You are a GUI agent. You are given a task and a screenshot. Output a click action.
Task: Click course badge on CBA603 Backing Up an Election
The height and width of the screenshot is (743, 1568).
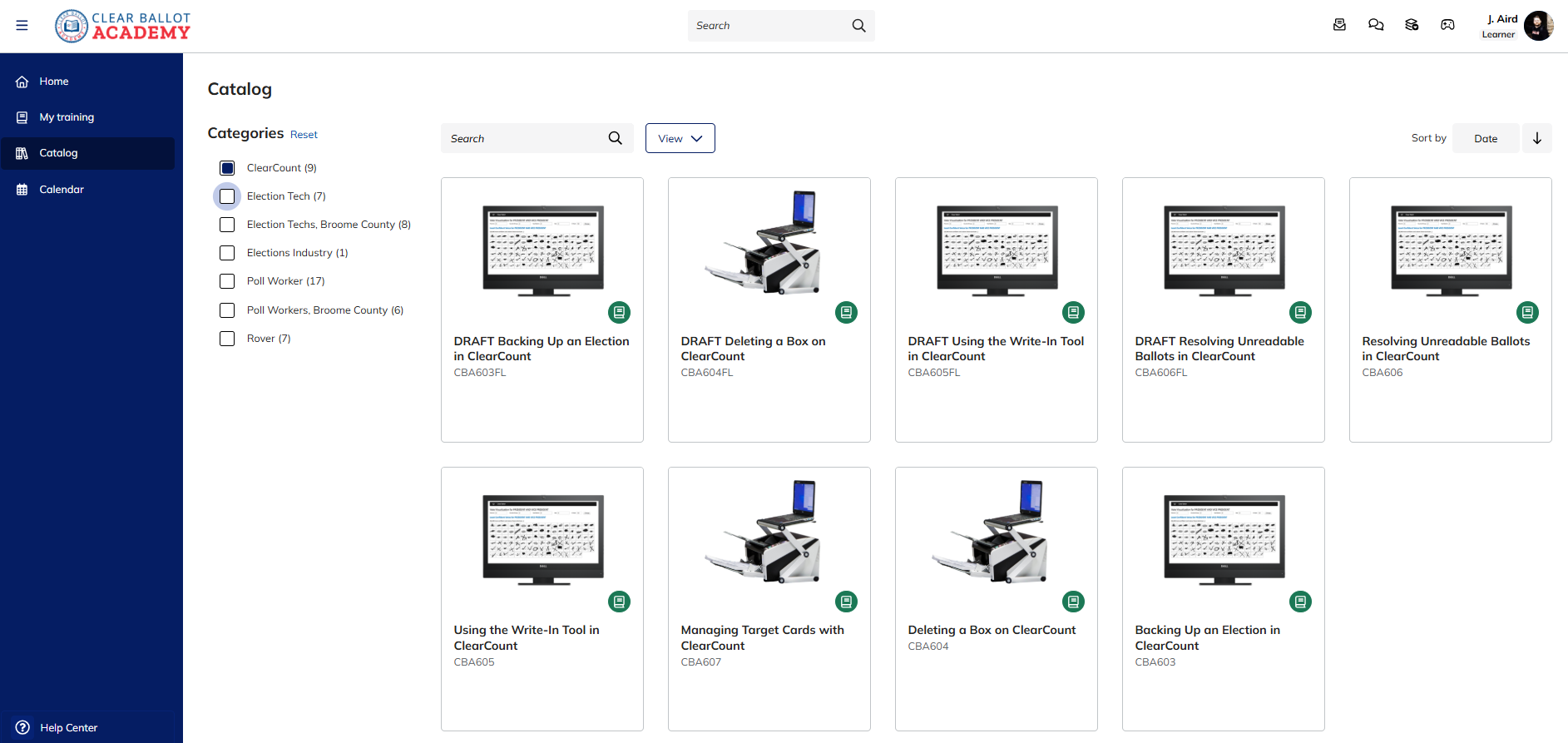click(x=1300, y=602)
